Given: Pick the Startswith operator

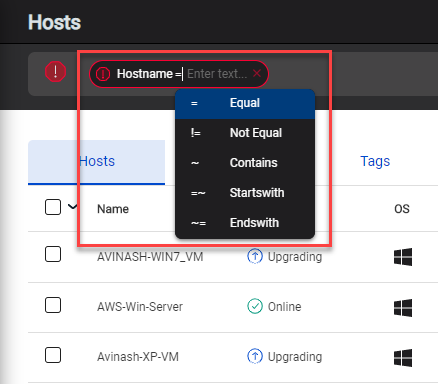Looking at the screenshot, I should click(x=245, y=193).
